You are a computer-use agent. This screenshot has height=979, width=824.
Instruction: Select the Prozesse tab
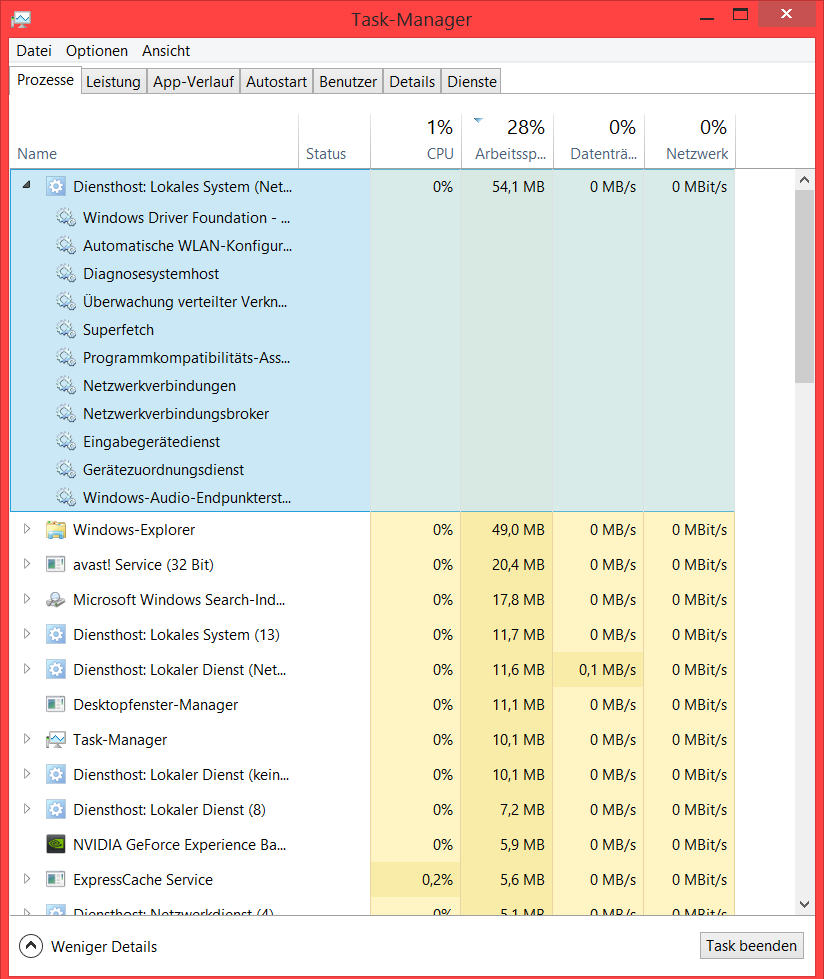[x=45, y=81]
